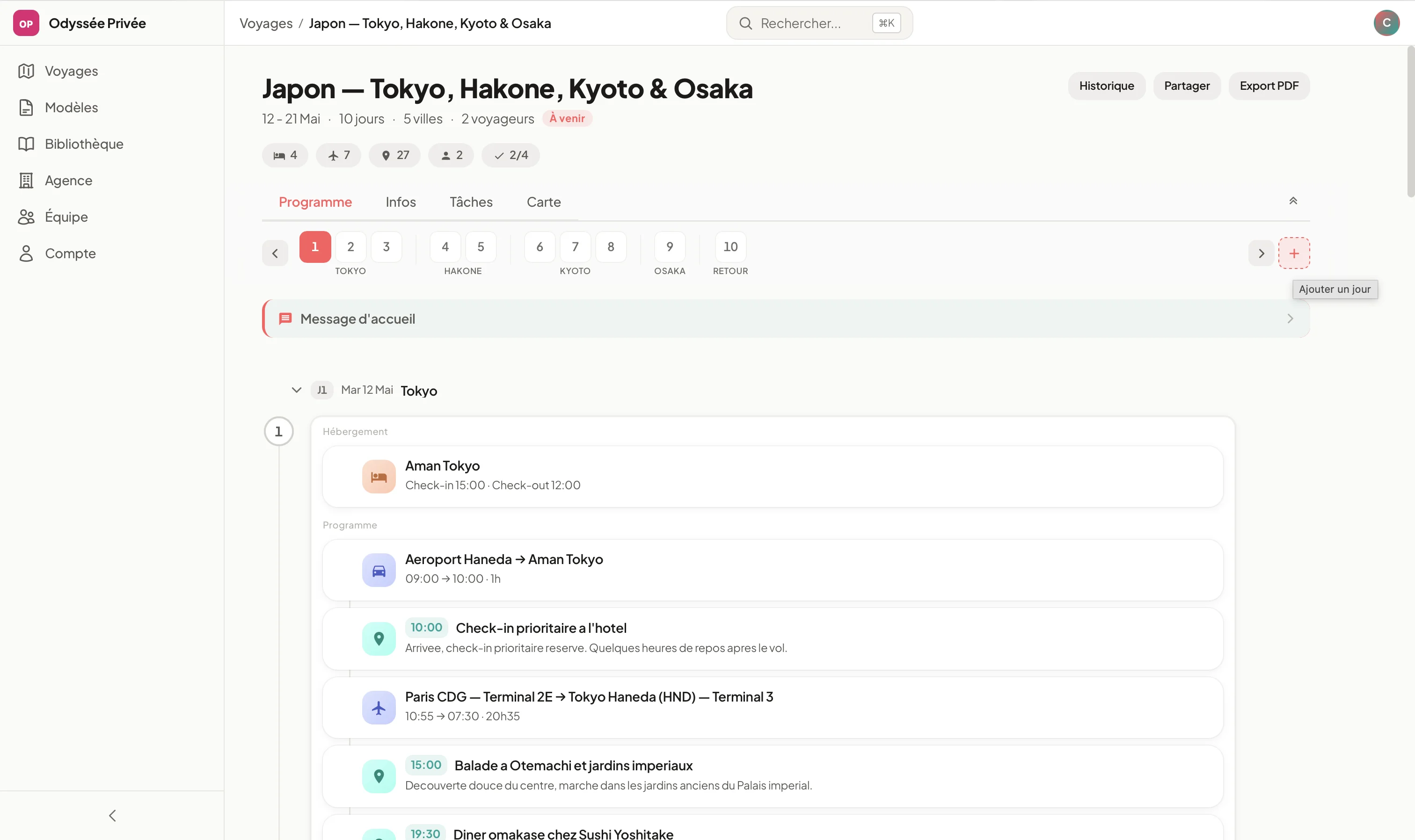Collapse day J1 Tokyo section

[x=297, y=390]
